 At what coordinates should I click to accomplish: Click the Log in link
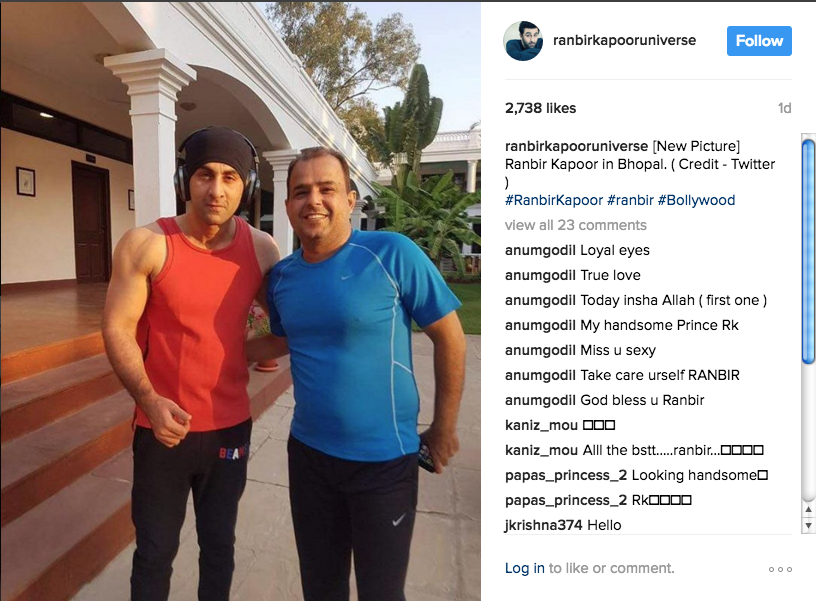[x=525, y=568]
